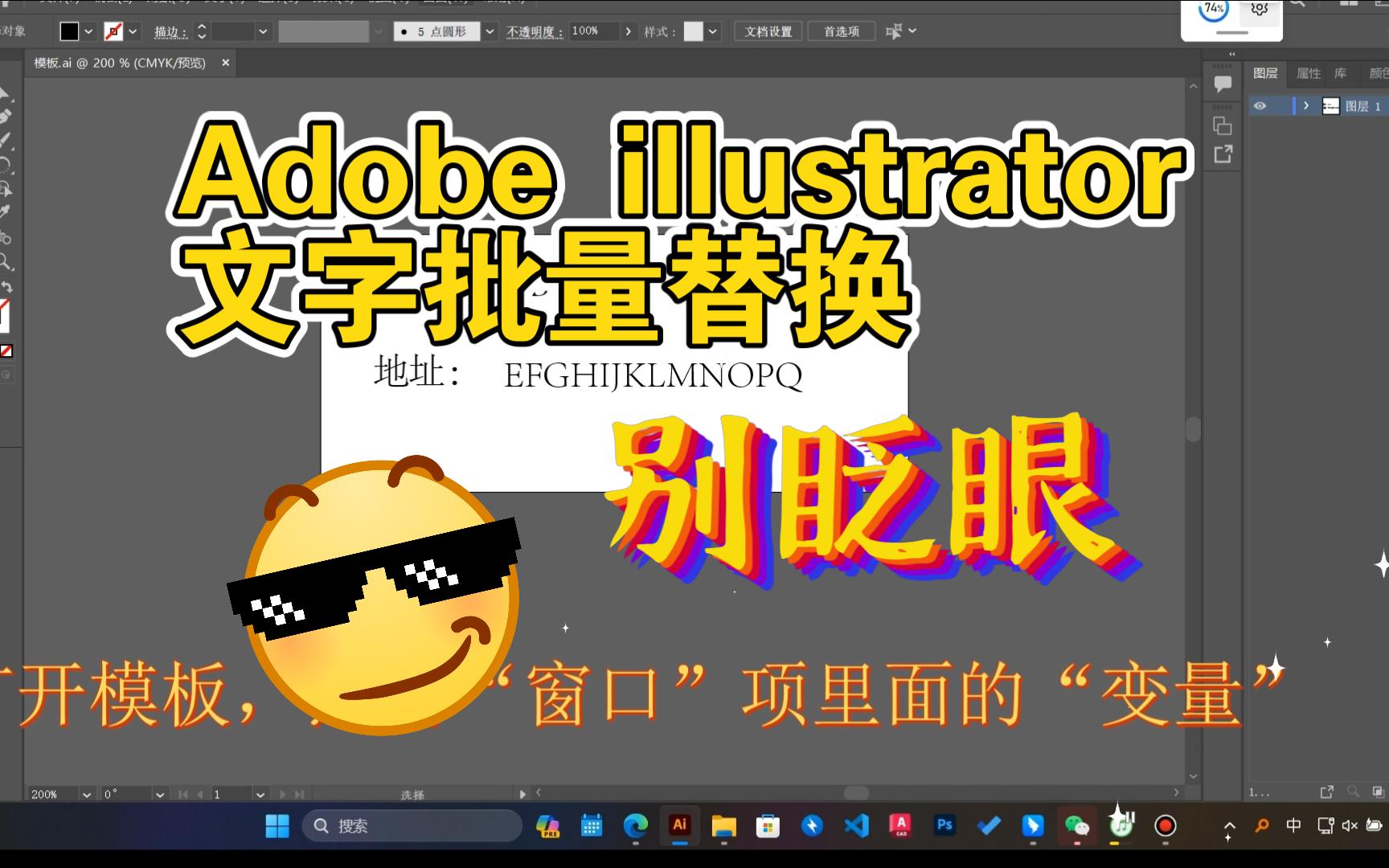Click the Arrange Documents icon
1389x868 pixels.
(1223, 127)
